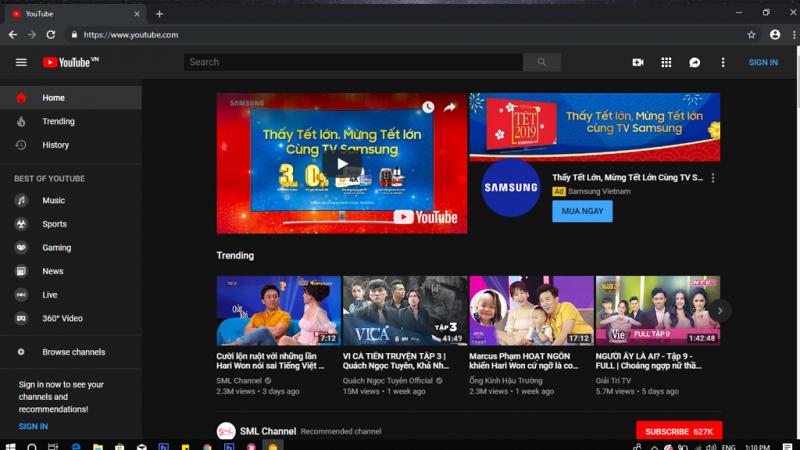800x450 pixels.
Task: Open the ad options three-dot menu
Action: click(713, 178)
